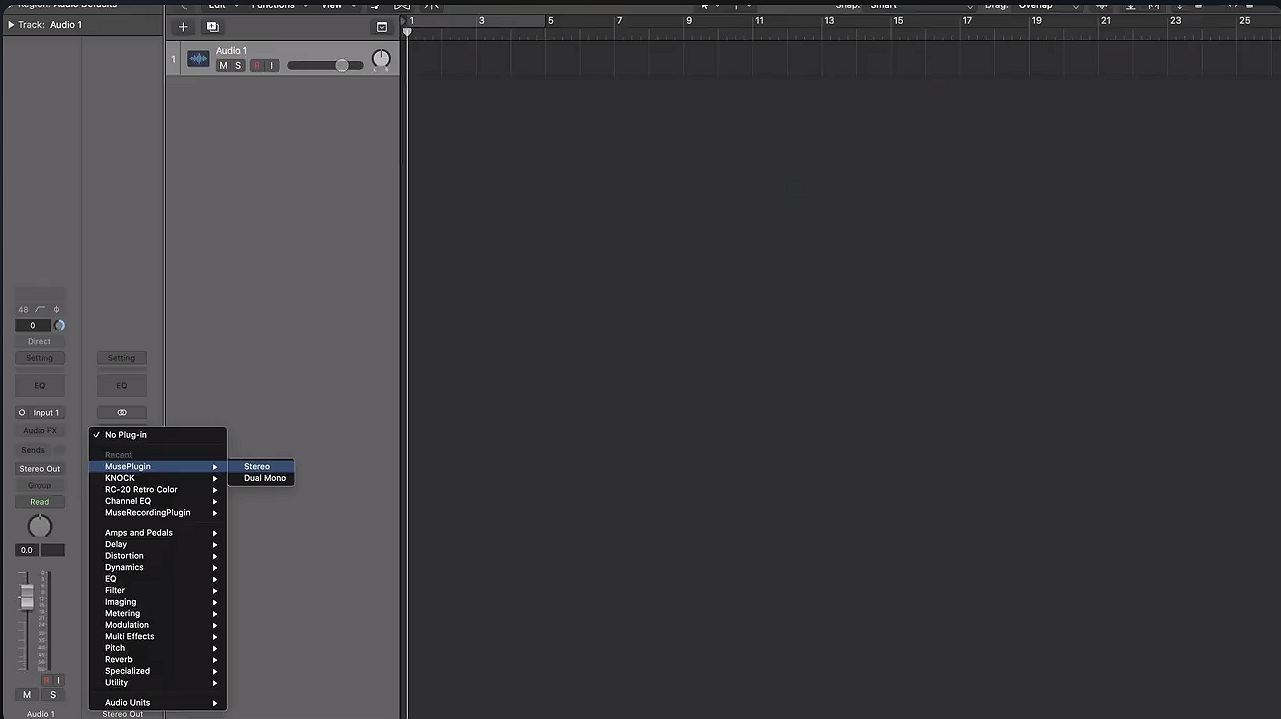Open the track header options dropdown icon

pyautogui.click(x=381, y=27)
